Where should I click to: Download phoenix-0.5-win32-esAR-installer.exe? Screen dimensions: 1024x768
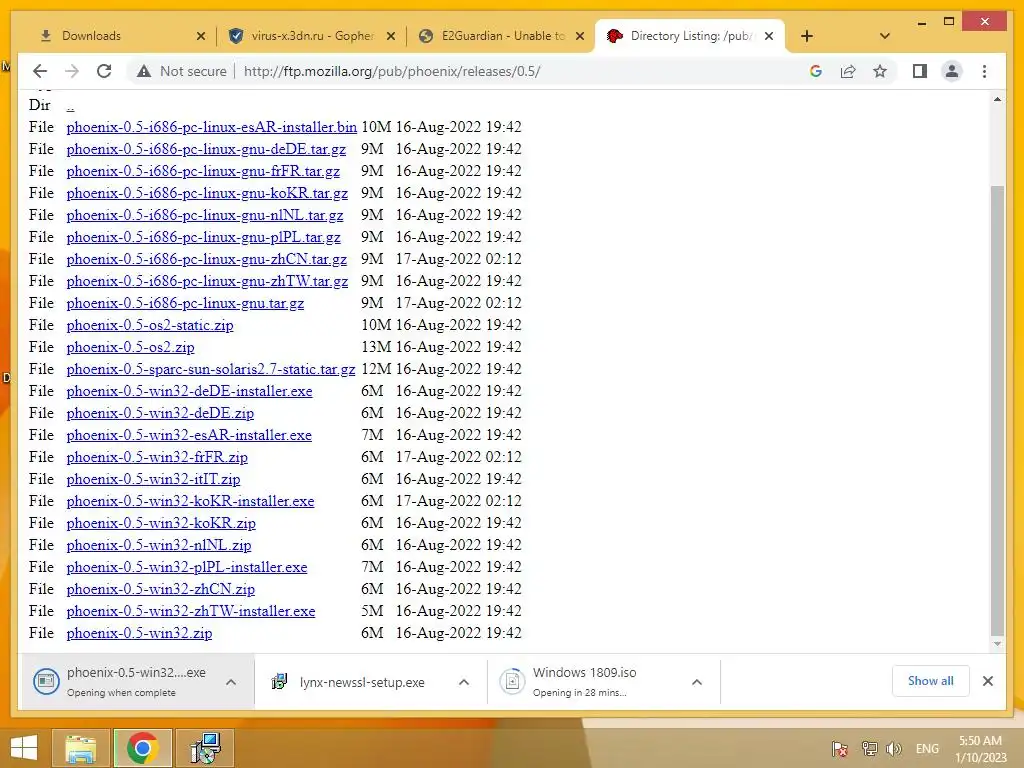[x=189, y=436]
